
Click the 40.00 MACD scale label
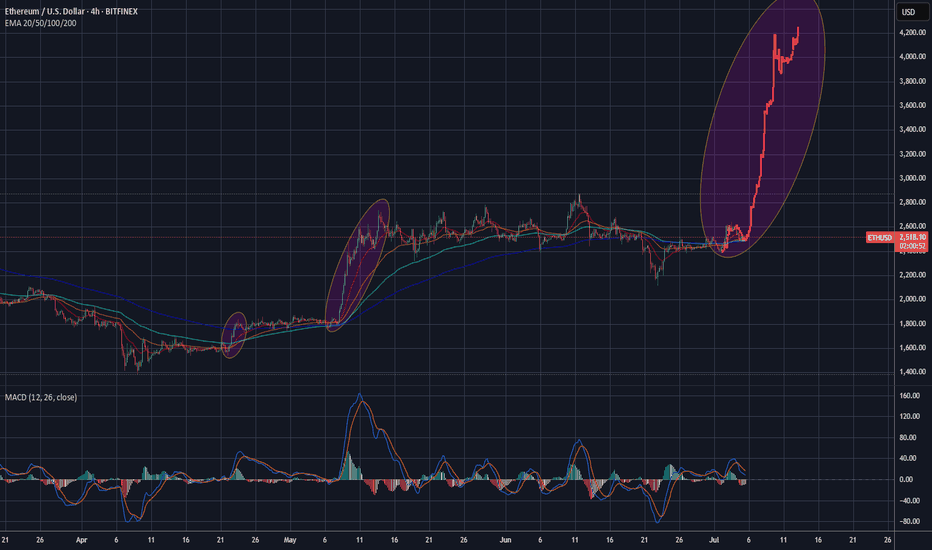(x=908, y=458)
